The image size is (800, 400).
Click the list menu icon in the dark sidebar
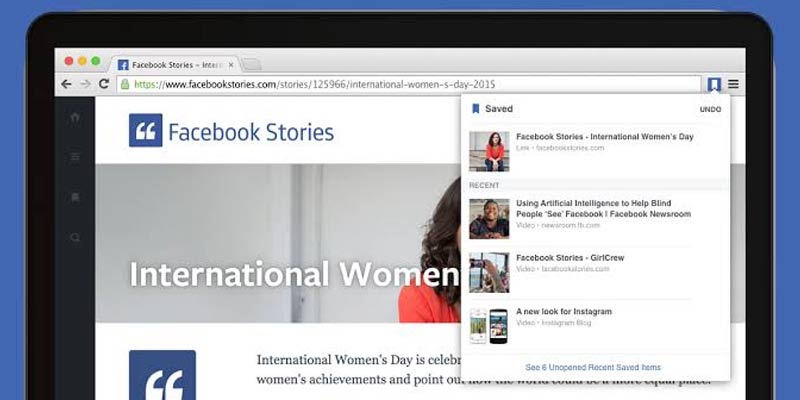click(75, 157)
